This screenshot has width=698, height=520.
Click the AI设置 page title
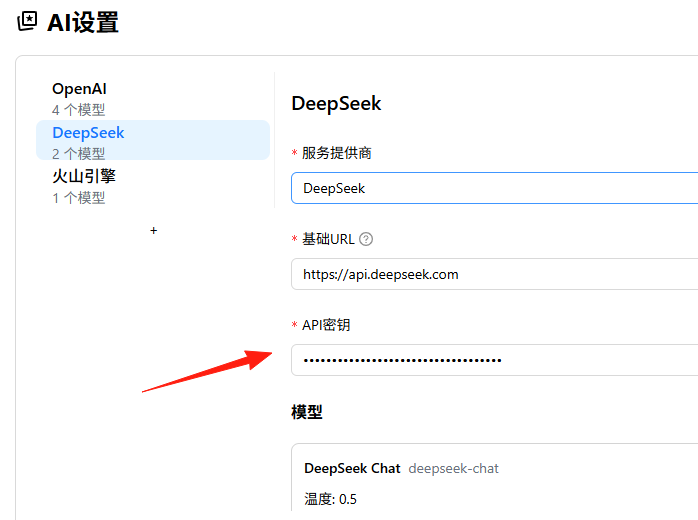(83, 22)
